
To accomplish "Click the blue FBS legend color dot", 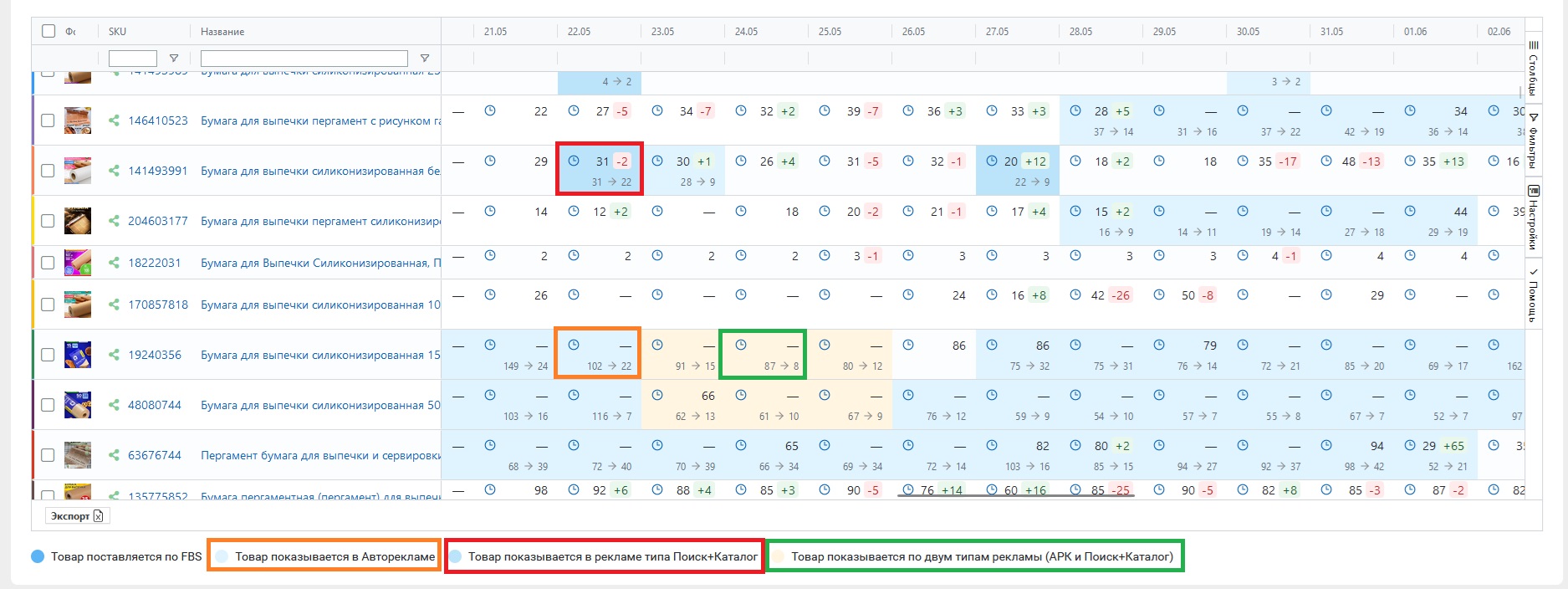I will point(38,556).
